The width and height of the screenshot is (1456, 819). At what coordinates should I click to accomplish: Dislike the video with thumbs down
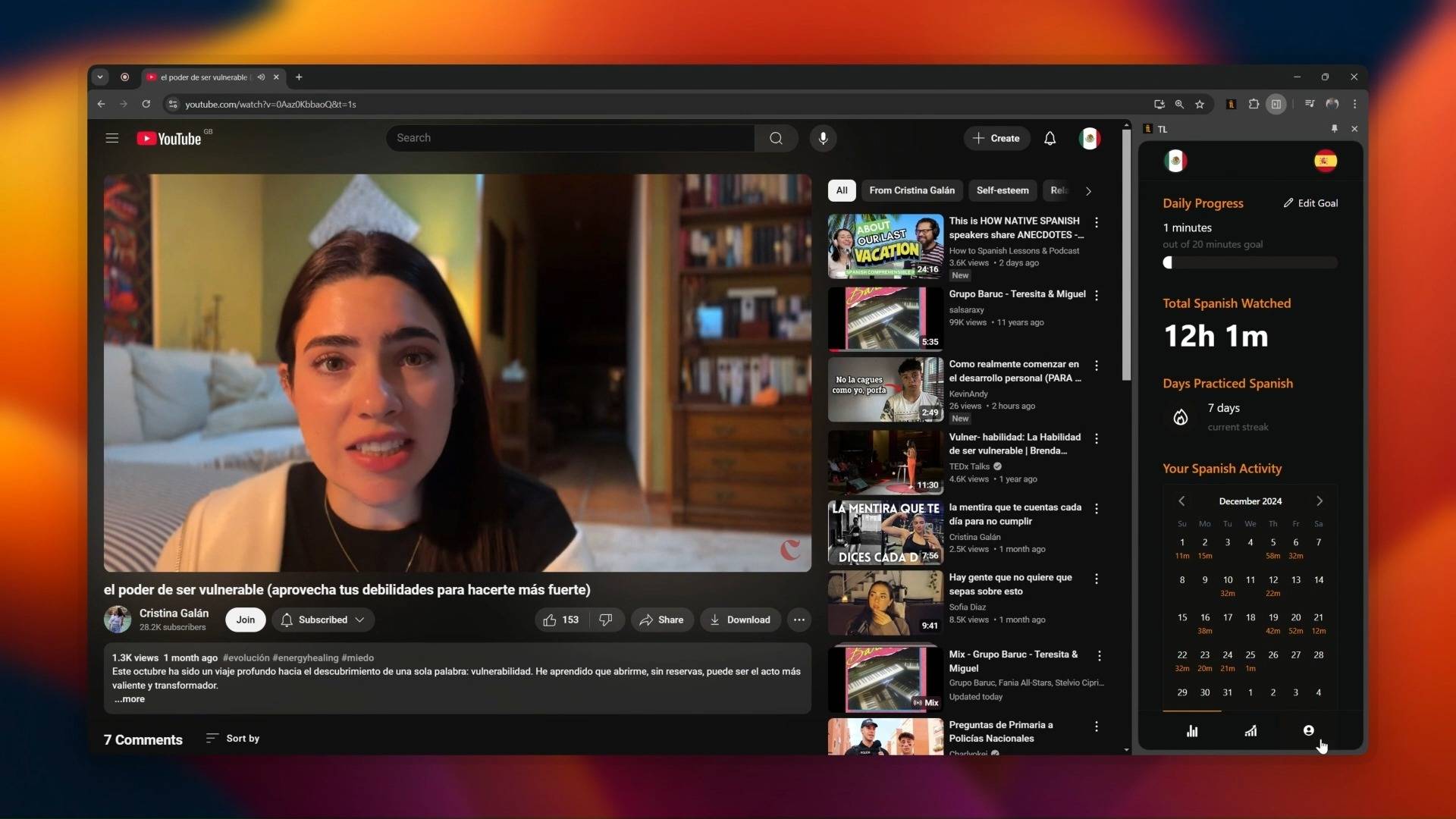[x=605, y=620]
